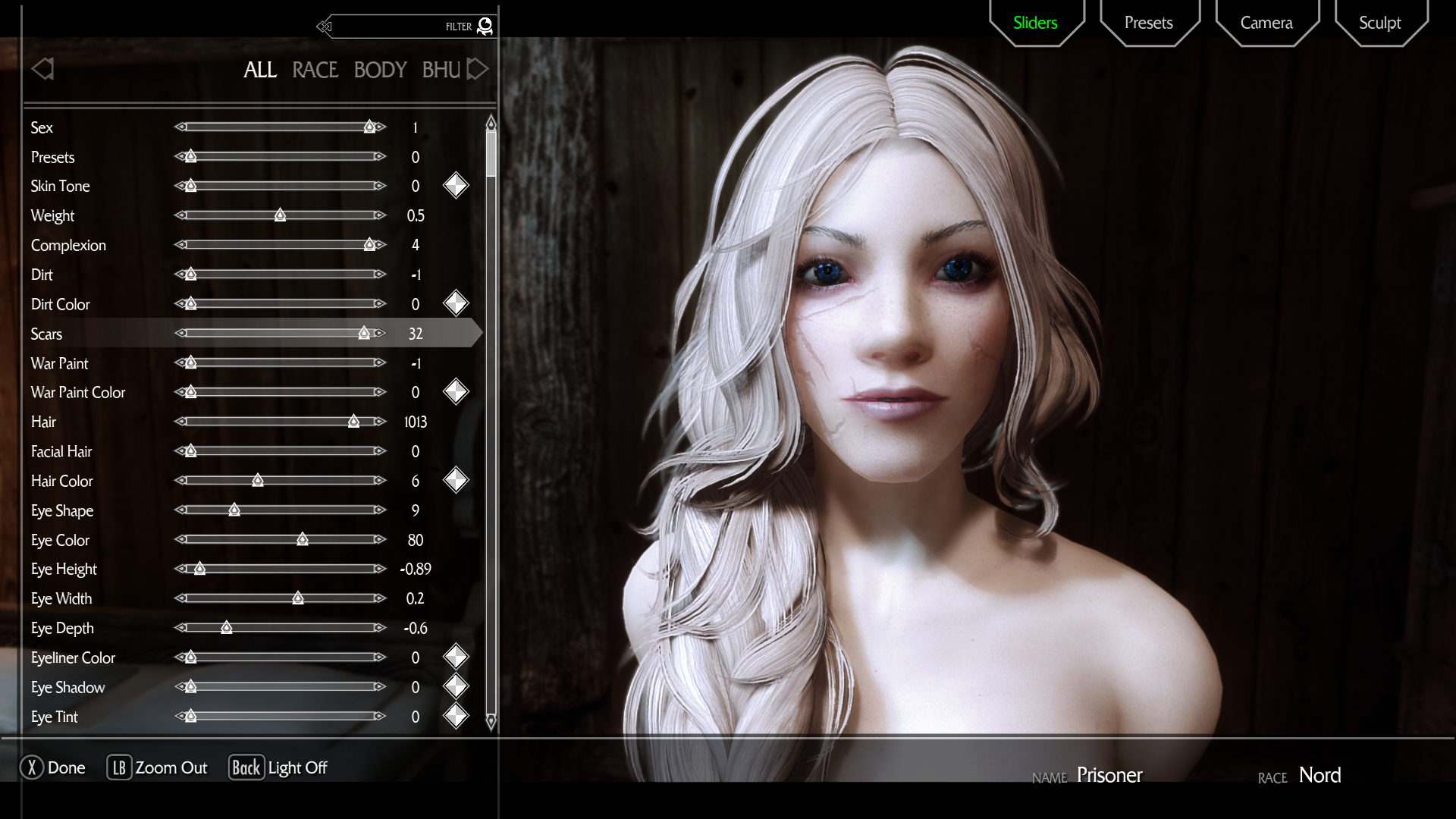Click the Back key Light Off icon
The image size is (1456, 819).
coord(246,767)
